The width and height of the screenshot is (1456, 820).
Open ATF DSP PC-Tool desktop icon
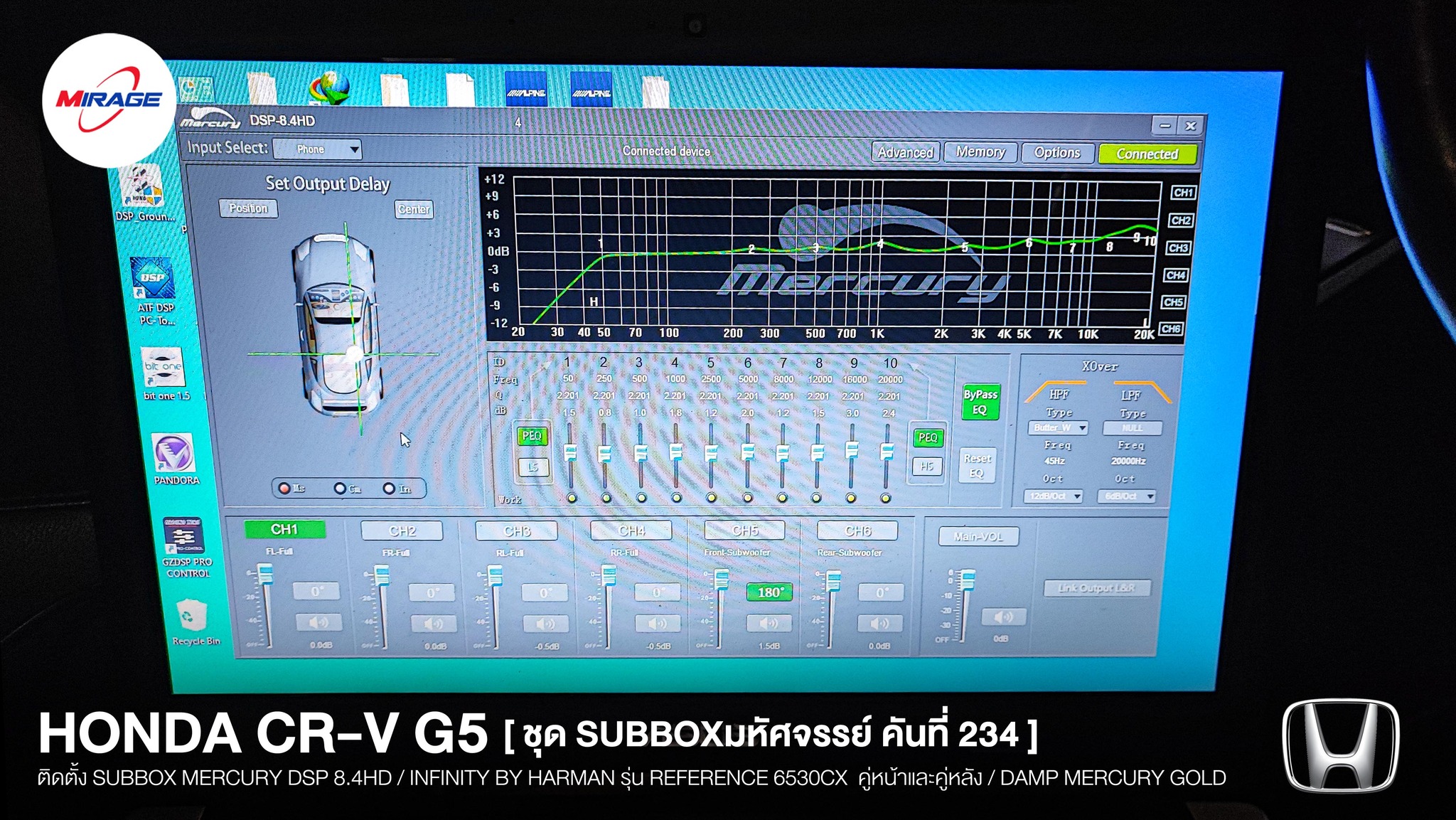point(154,292)
